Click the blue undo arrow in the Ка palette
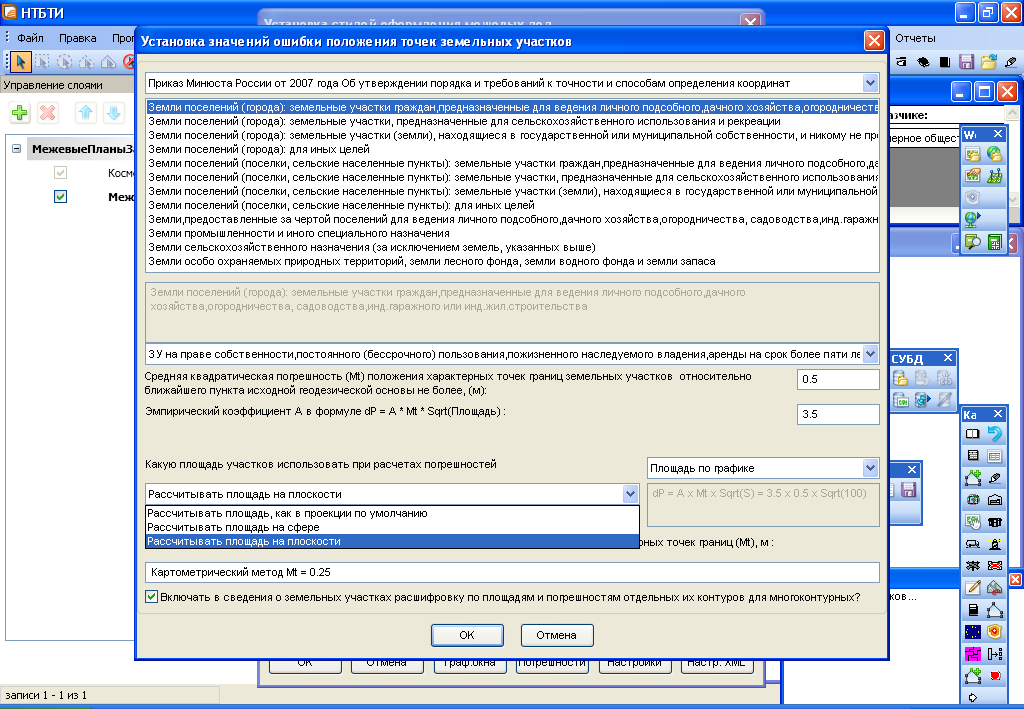Viewport: 1024px width, 709px height. point(995,433)
